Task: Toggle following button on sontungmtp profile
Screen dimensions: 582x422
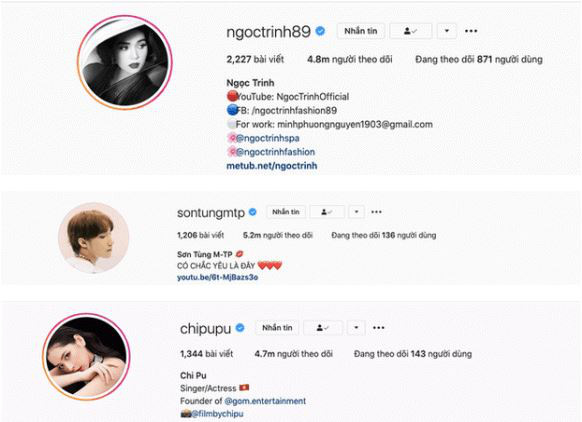Action: click(x=327, y=212)
